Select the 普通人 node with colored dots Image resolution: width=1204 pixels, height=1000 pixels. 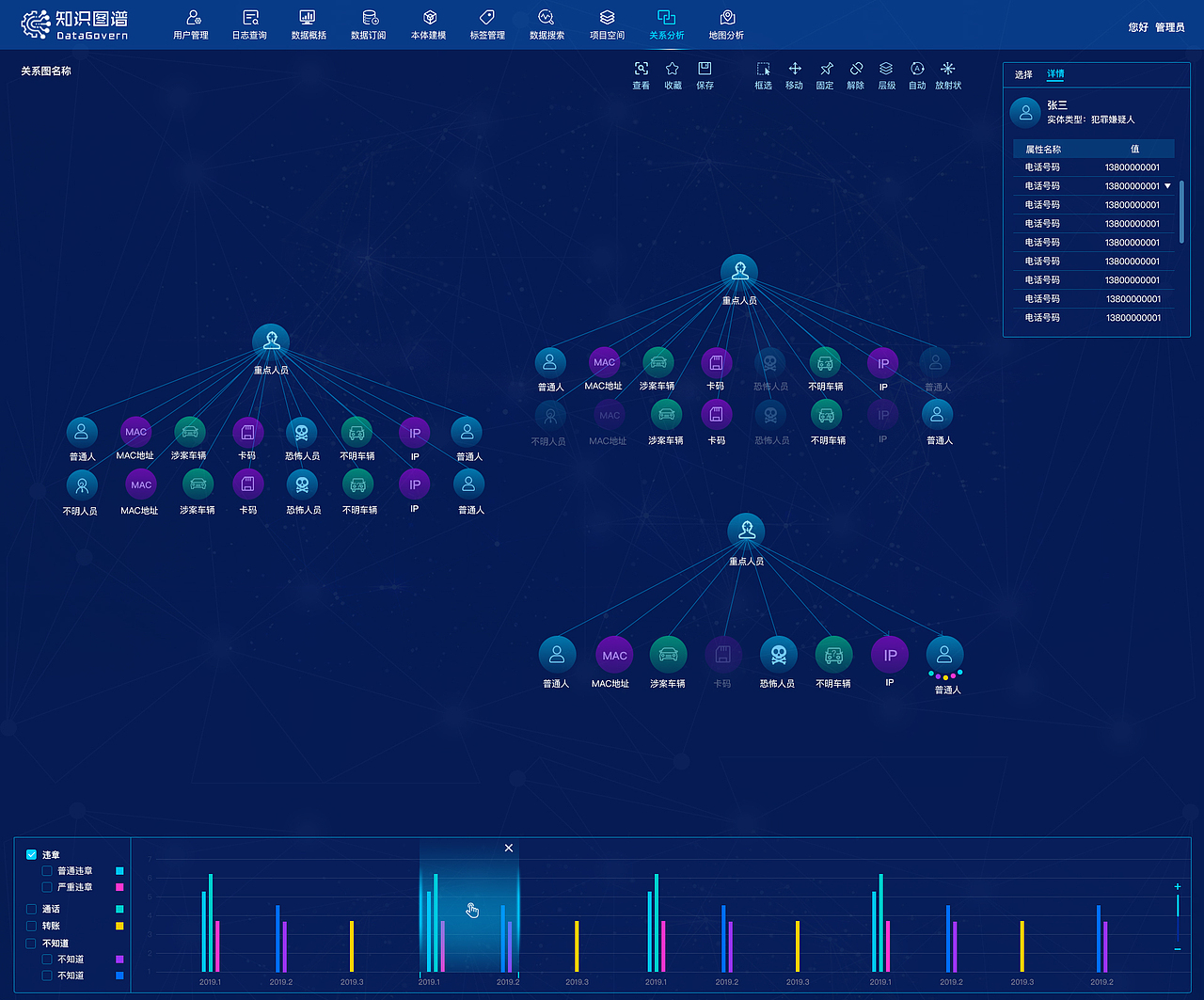click(x=944, y=656)
